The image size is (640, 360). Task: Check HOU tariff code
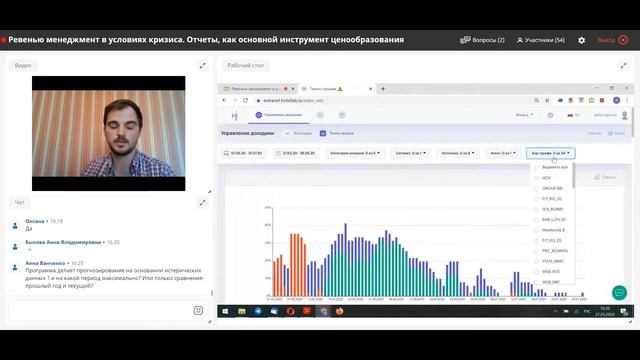536,178
